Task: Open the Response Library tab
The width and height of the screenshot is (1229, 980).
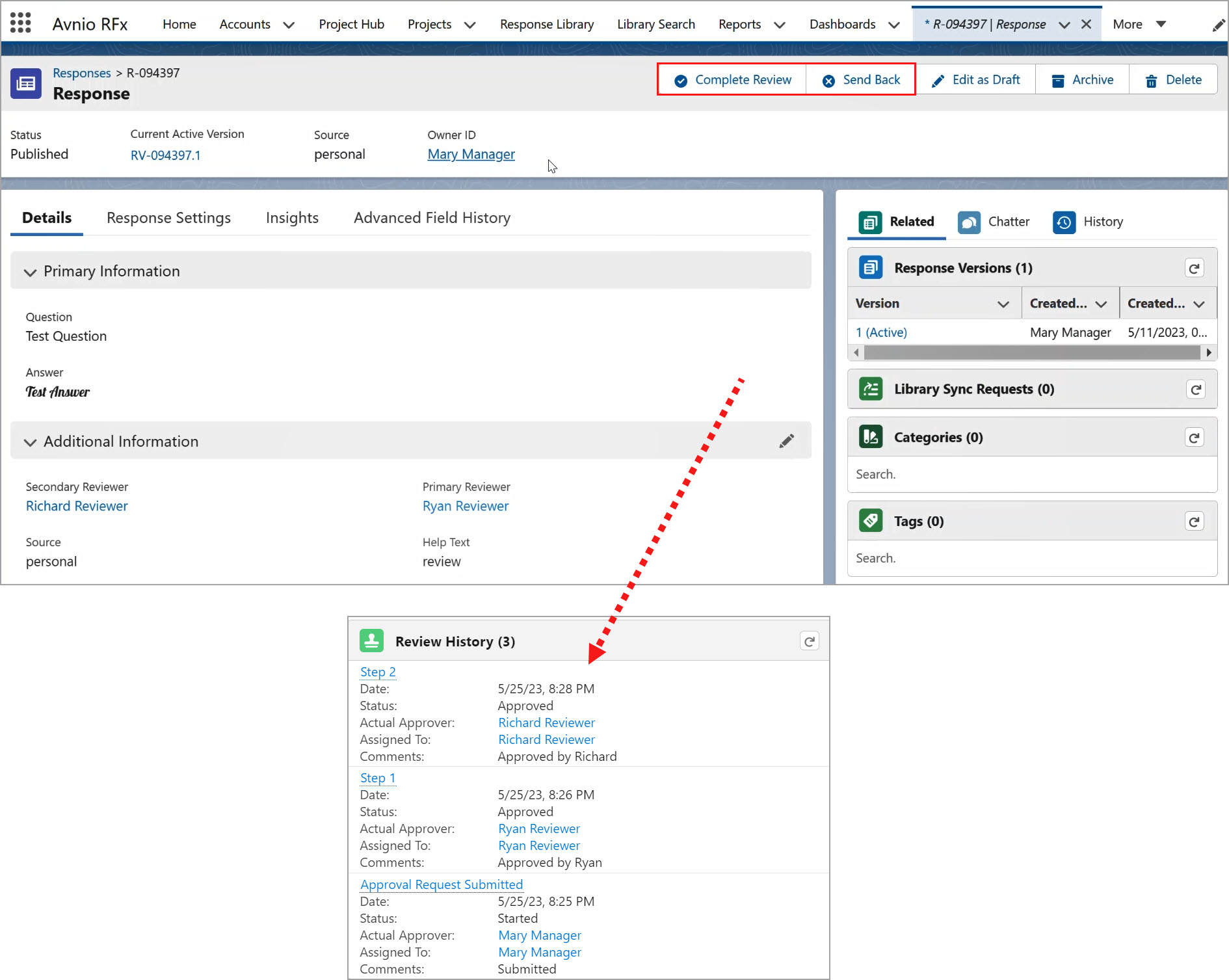Action: pos(547,24)
